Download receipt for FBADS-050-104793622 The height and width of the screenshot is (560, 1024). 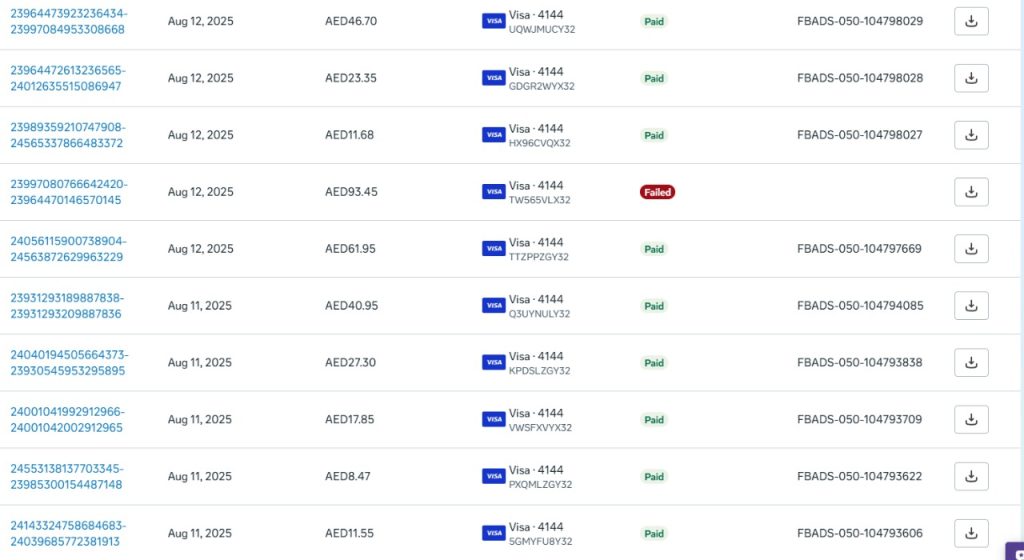971,476
